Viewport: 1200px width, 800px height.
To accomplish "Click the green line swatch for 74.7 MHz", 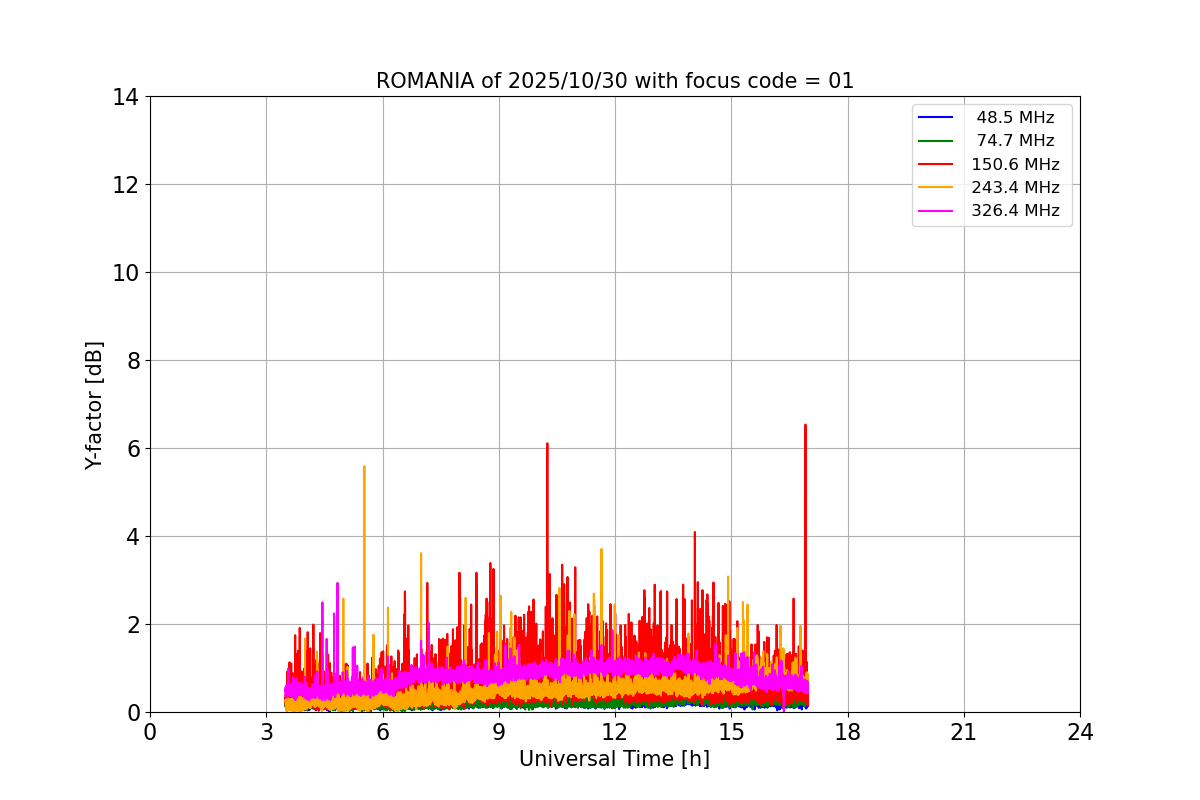I will (936, 141).
